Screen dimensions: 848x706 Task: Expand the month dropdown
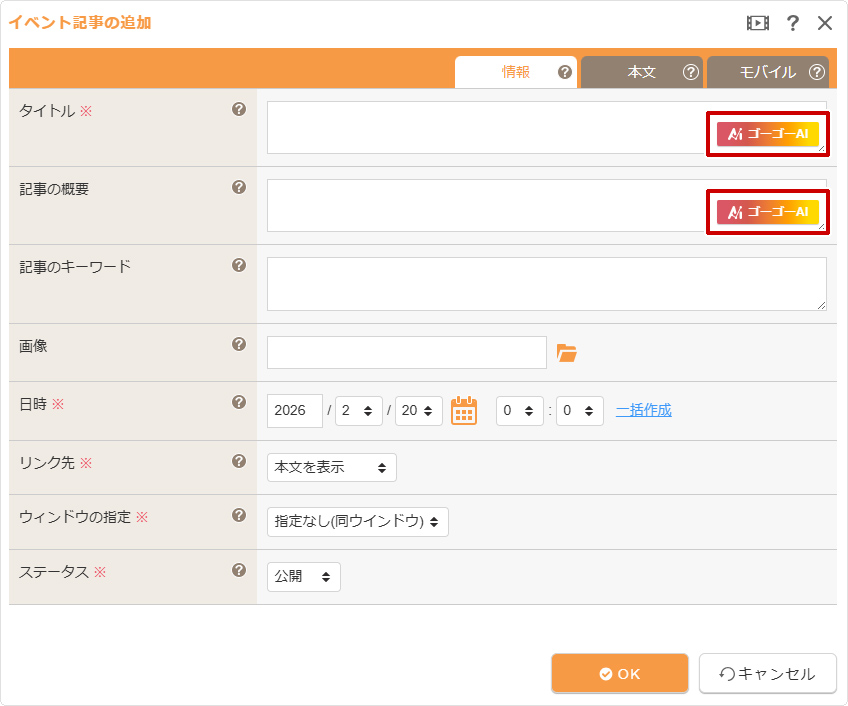pyautogui.click(x=358, y=411)
